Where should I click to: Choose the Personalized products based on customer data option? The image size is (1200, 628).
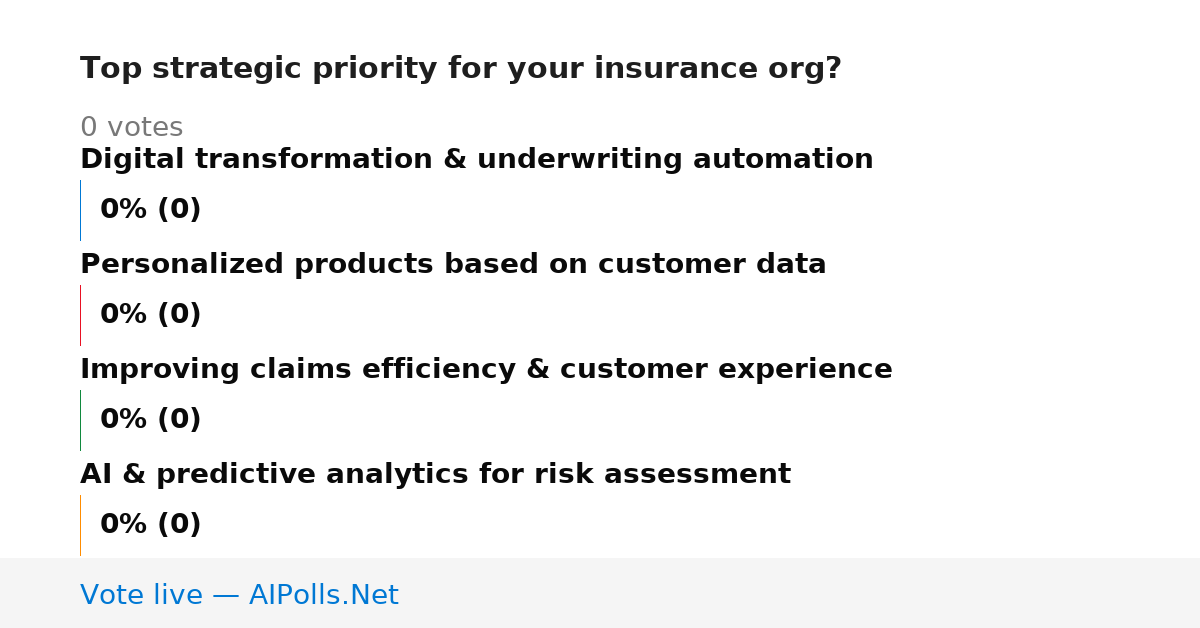click(453, 265)
